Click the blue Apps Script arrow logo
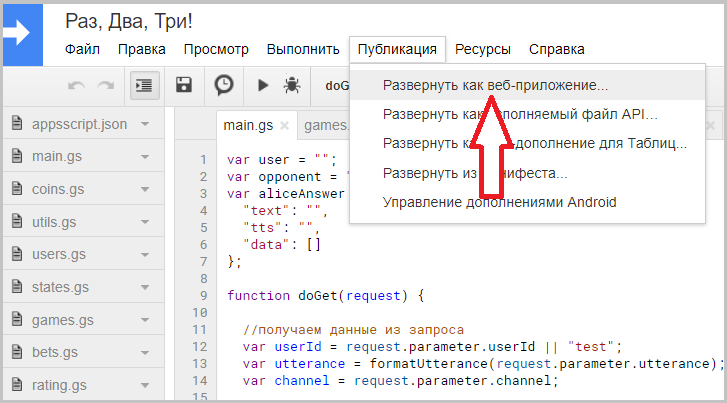Screen dimensions: 727x403 point(22,32)
